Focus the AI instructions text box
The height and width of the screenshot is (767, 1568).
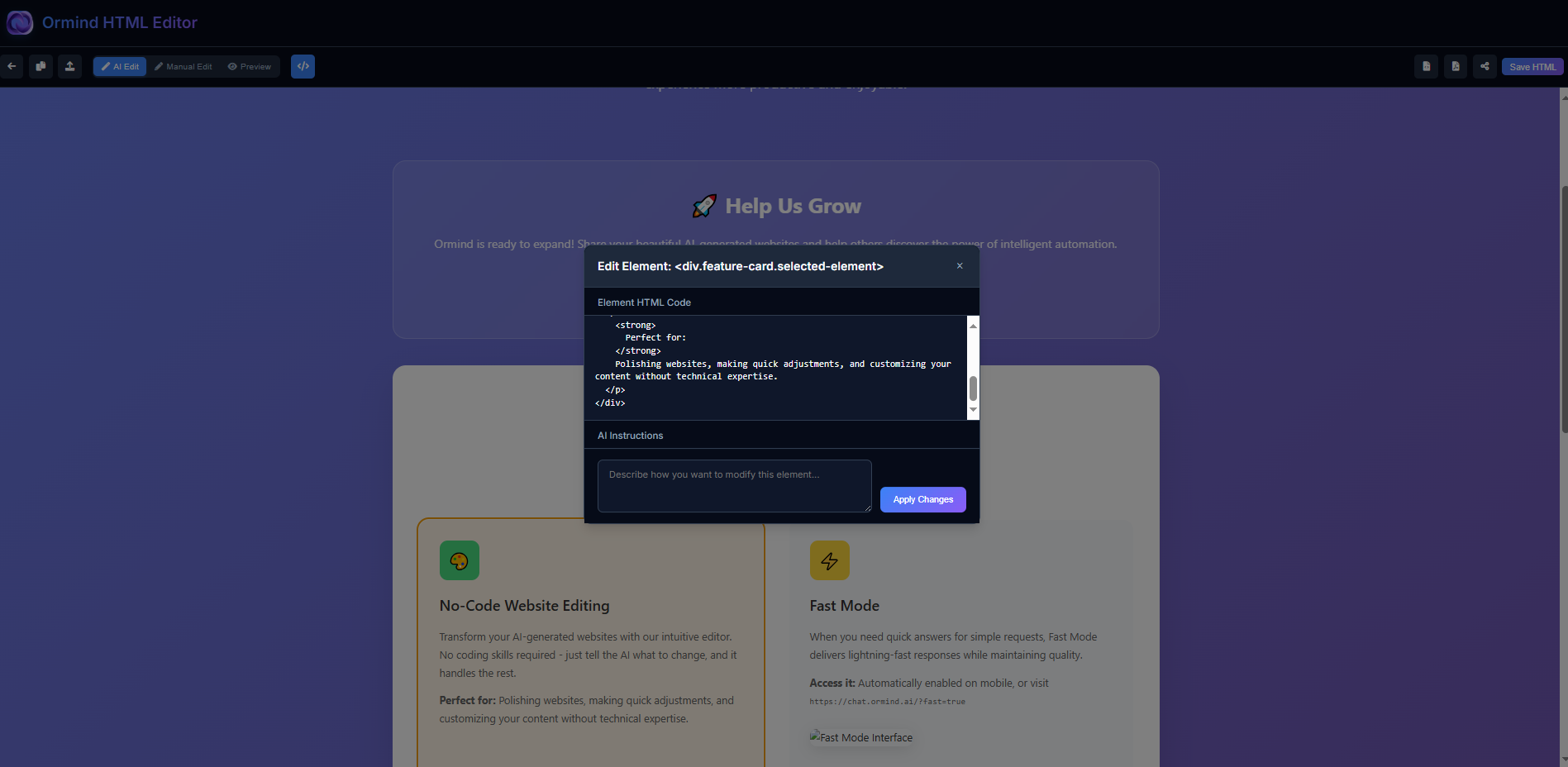(x=735, y=486)
